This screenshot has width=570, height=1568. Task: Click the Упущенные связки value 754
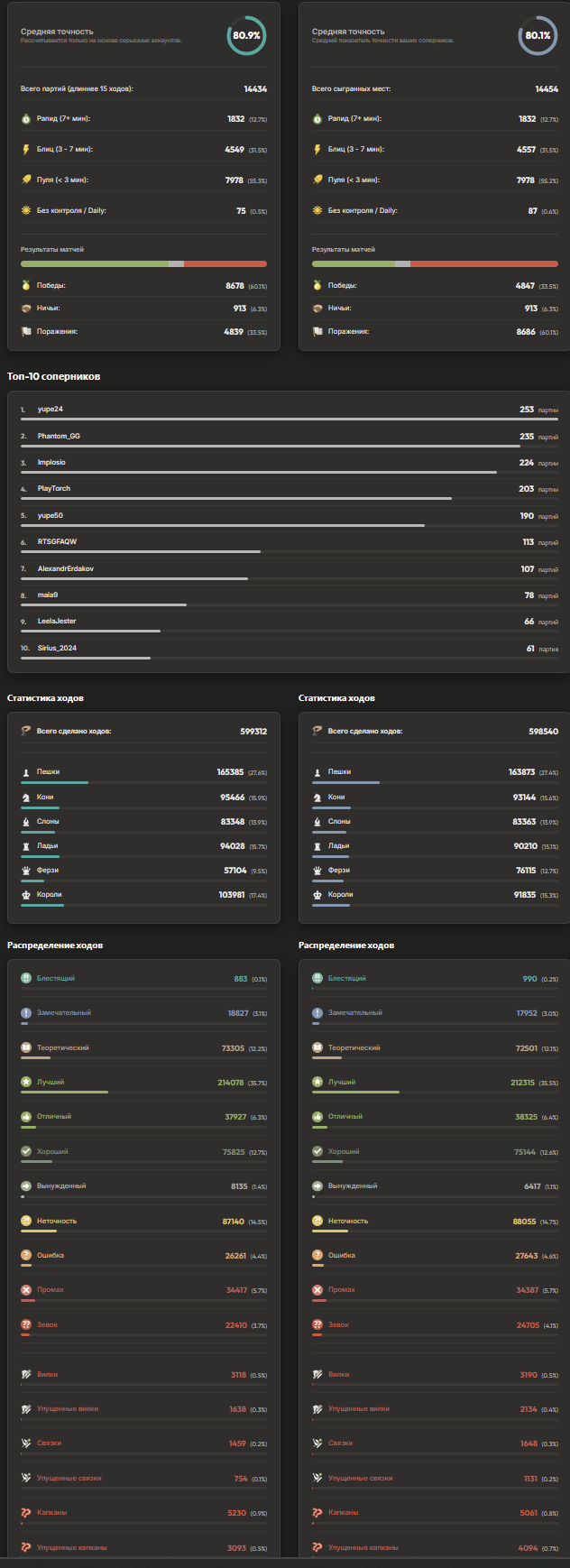pos(241,1478)
